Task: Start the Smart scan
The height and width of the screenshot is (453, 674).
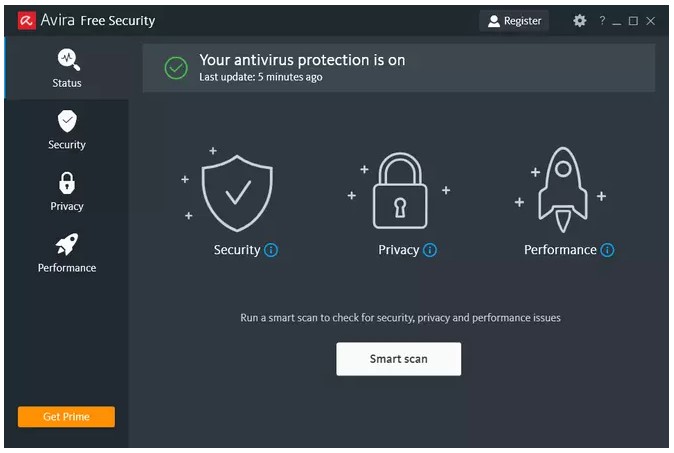Action: 398,359
